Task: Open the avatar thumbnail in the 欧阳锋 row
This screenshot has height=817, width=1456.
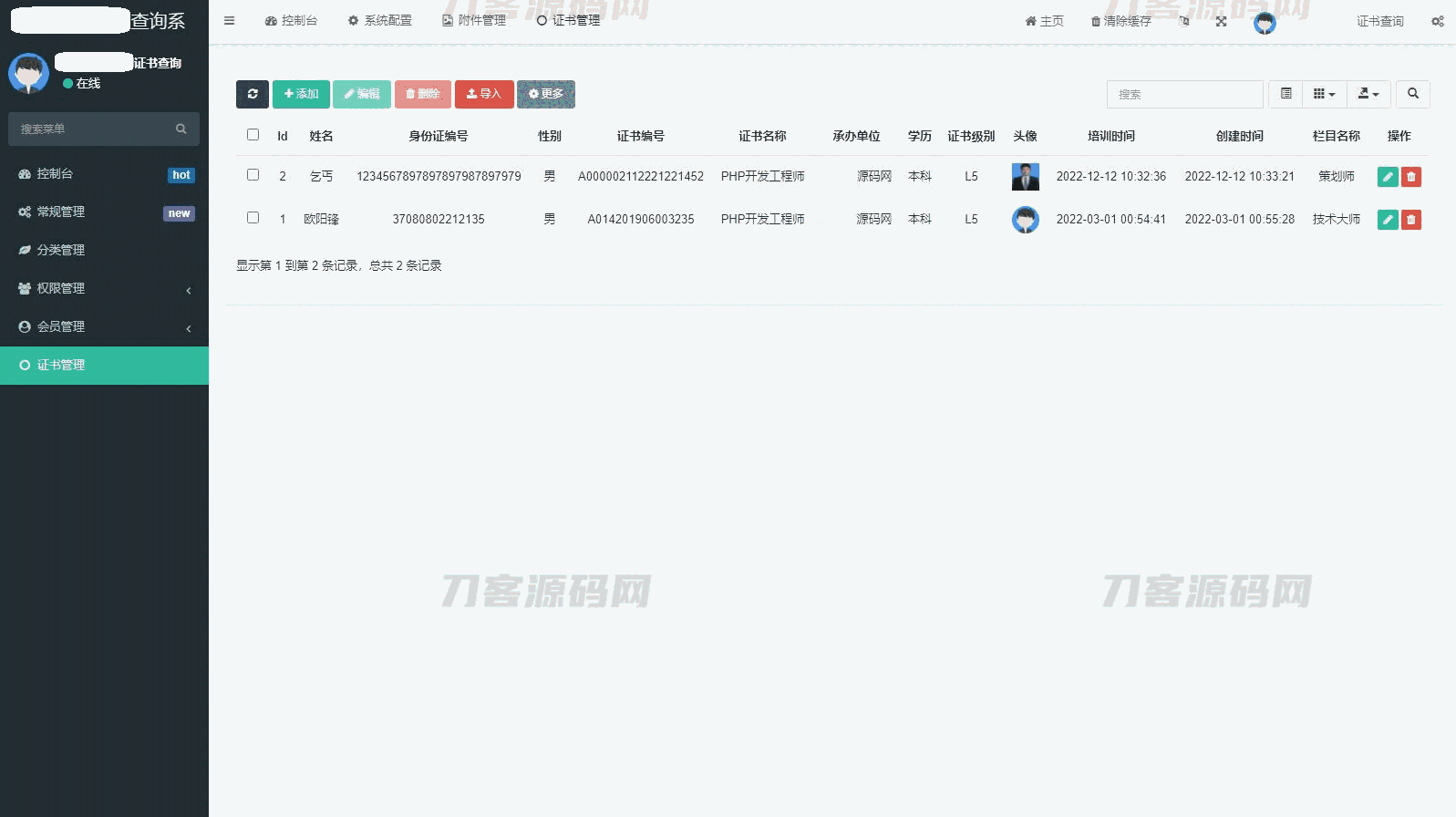Action: (1026, 220)
